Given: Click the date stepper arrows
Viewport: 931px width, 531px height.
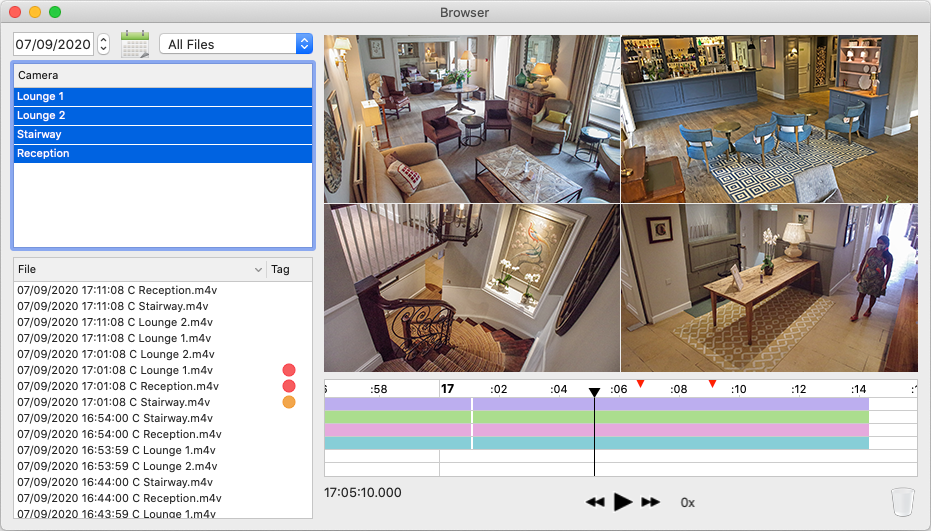Looking at the screenshot, I should click(103, 44).
